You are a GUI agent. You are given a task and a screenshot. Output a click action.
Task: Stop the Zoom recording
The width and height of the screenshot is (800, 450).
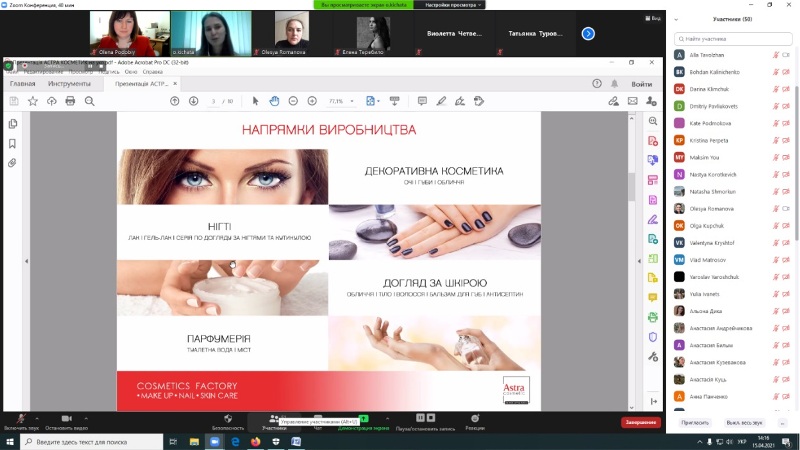(x=431, y=417)
